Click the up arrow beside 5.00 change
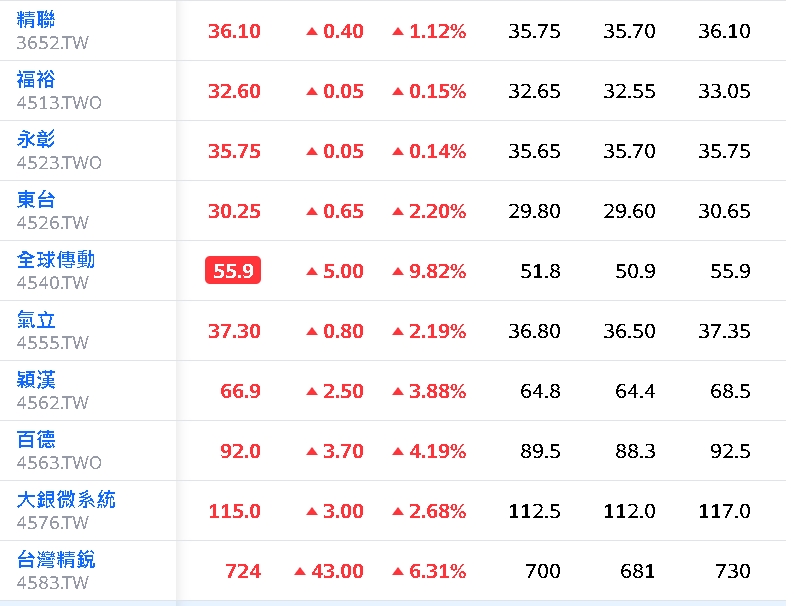Image resolution: width=810 pixels, height=606 pixels. coord(311,271)
